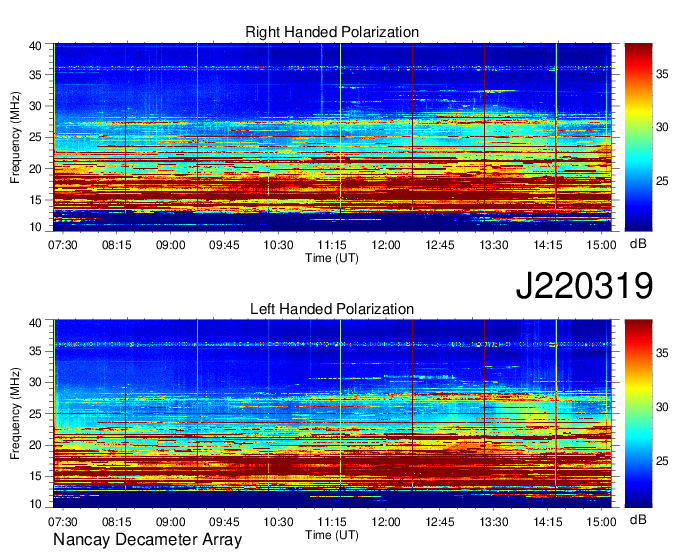Click the 35 value on top colorbar
The image size is (680, 552).
662,74
